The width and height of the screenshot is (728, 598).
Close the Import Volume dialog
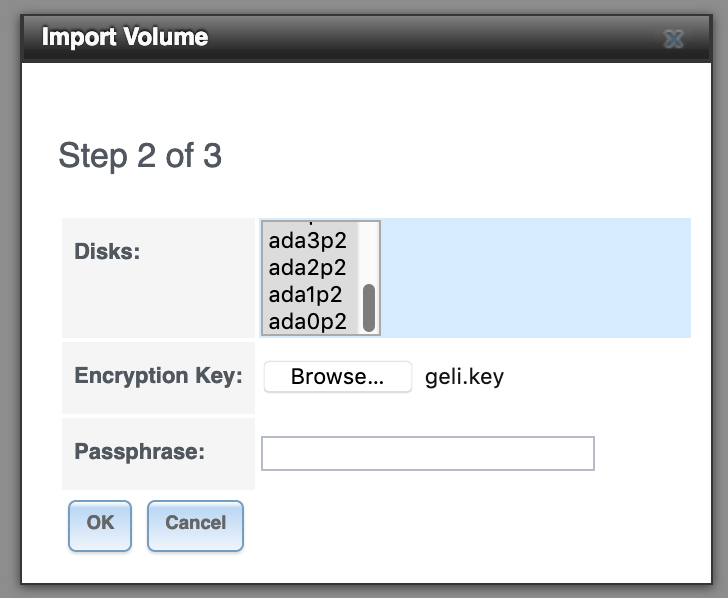[x=674, y=39]
